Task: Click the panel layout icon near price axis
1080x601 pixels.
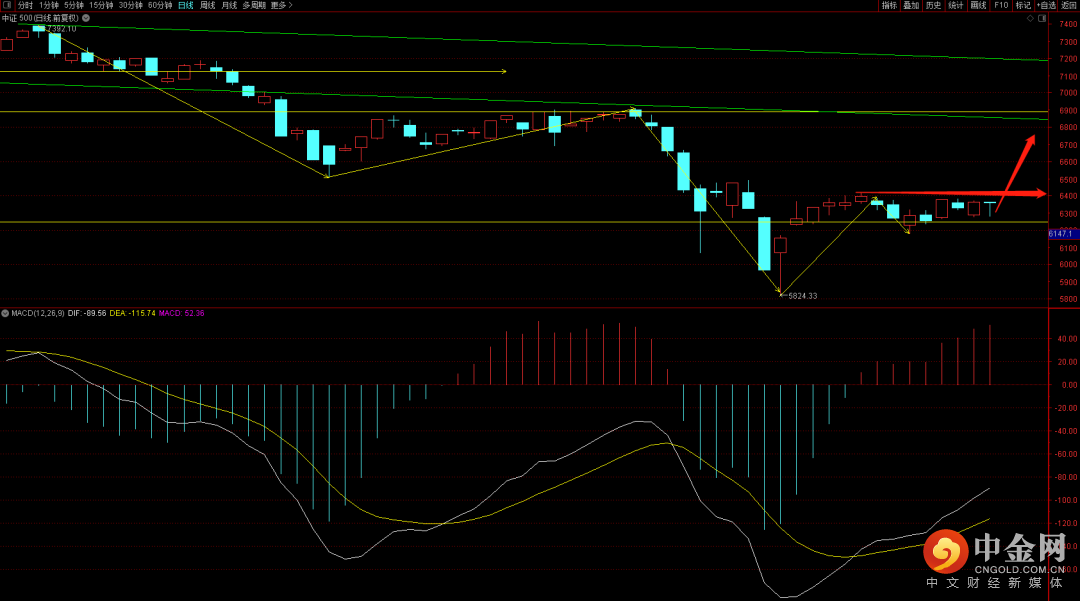Action: pyautogui.click(x=1042, y=18)
